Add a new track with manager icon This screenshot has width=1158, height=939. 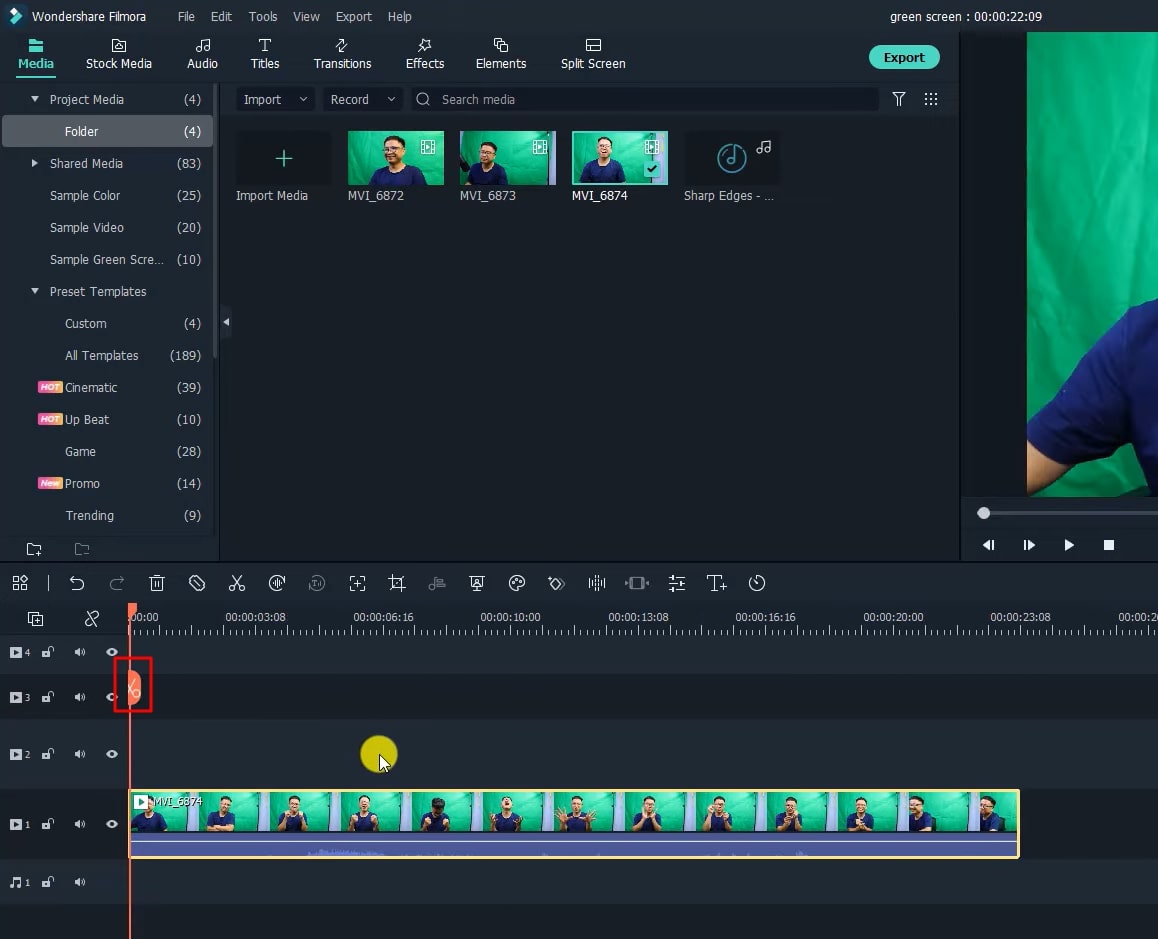(35, 618)
